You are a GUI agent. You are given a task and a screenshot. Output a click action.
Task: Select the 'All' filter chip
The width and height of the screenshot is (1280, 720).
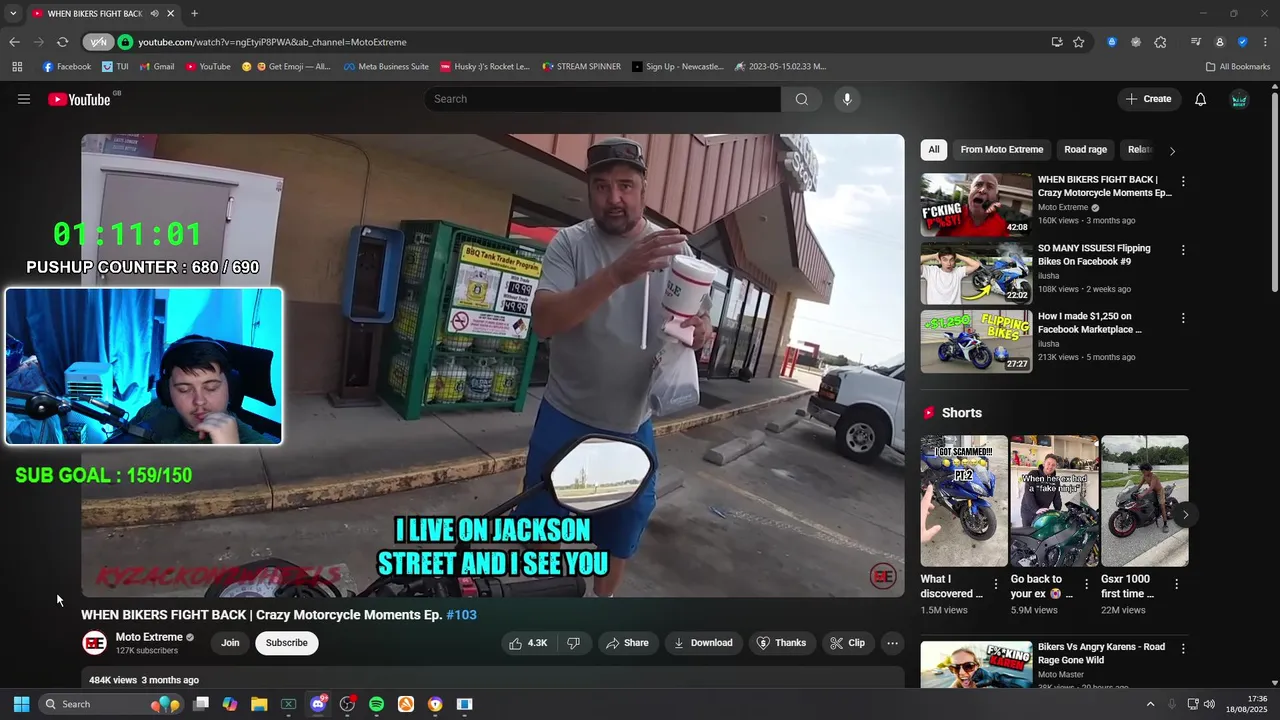coord(934,150)
